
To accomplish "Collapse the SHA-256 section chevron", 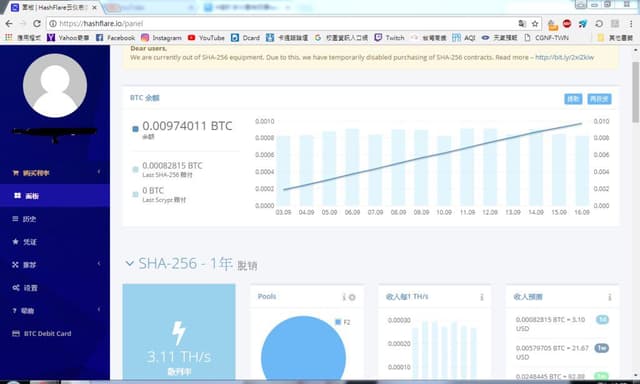I will [129, 264].
